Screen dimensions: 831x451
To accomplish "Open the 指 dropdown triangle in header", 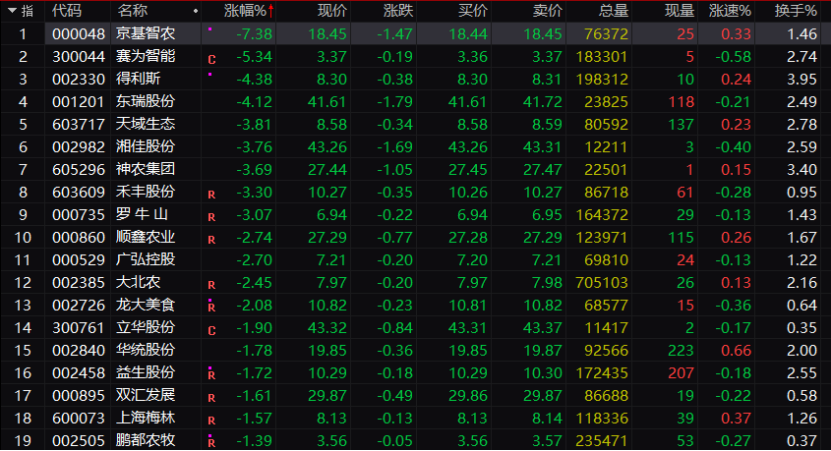I will (12, 11).
